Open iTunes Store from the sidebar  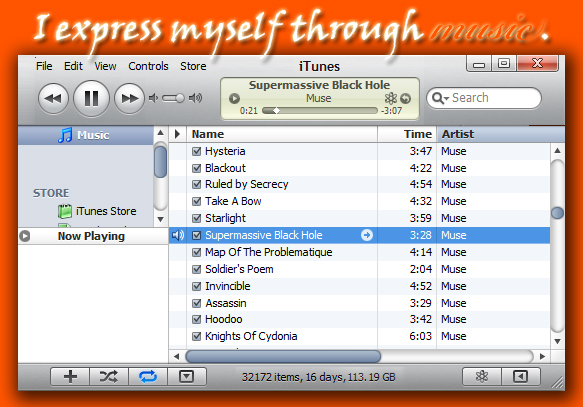point(106,211)
